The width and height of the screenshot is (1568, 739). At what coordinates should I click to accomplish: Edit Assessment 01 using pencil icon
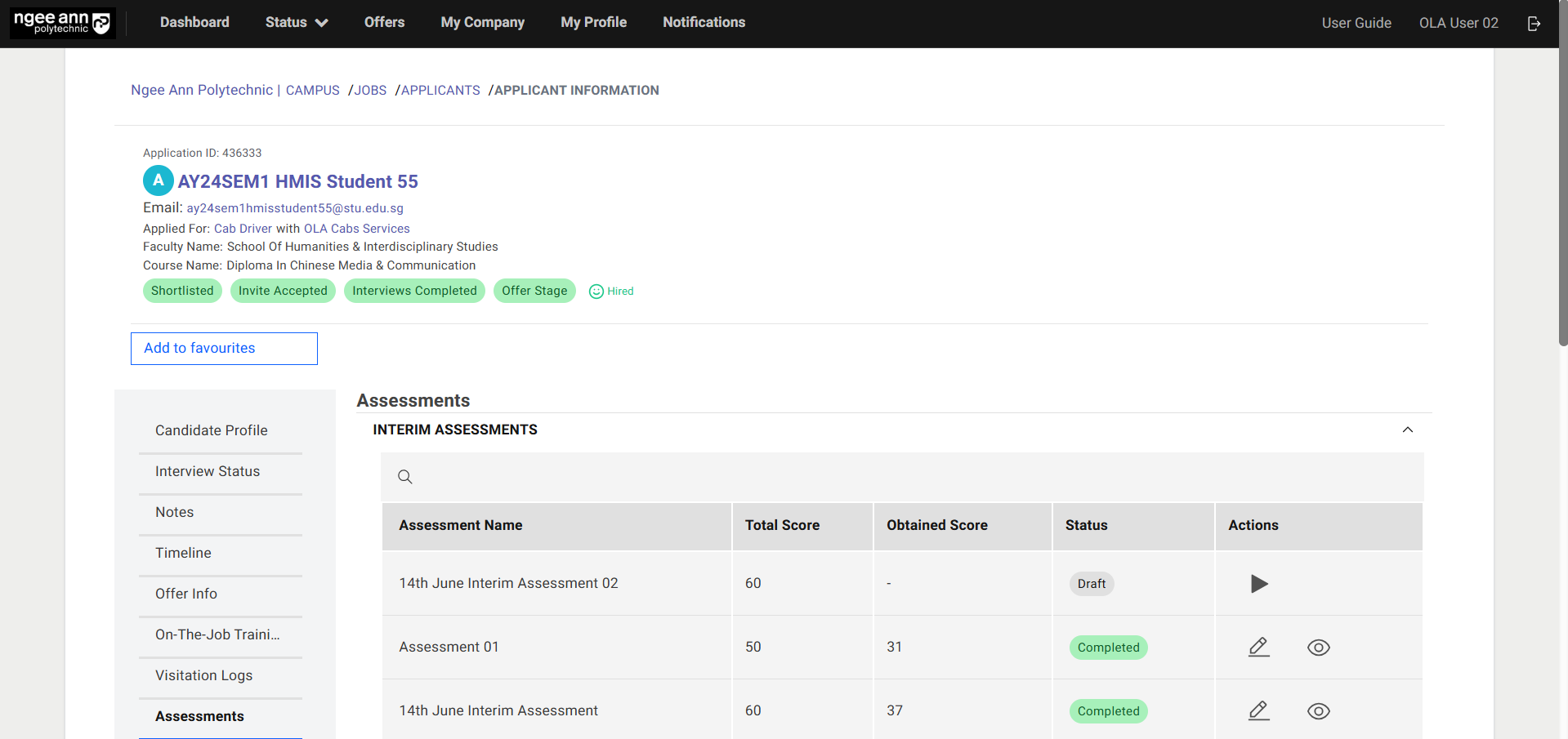1258,648
